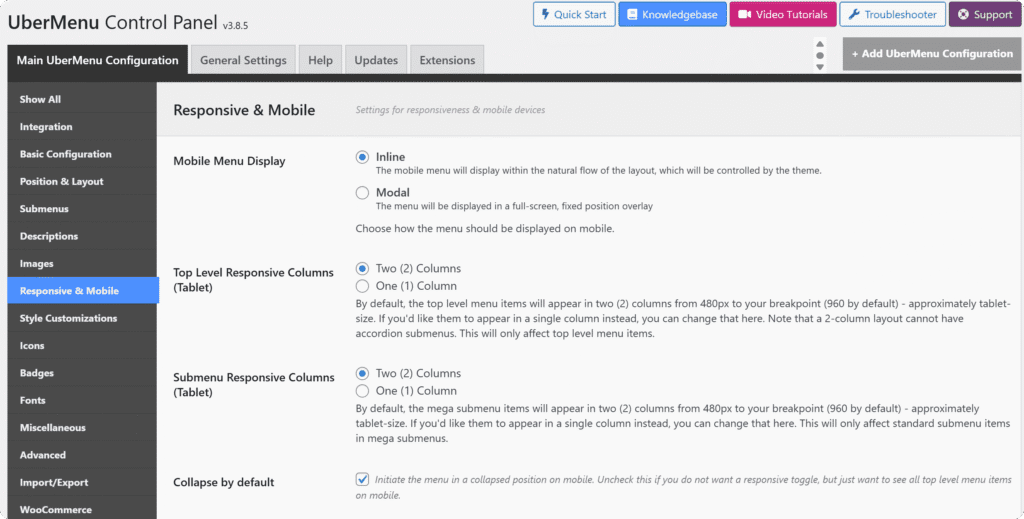Select Inline mobile menu display
The width and height of the screenshot is (1024, 519).
point(362,157)
